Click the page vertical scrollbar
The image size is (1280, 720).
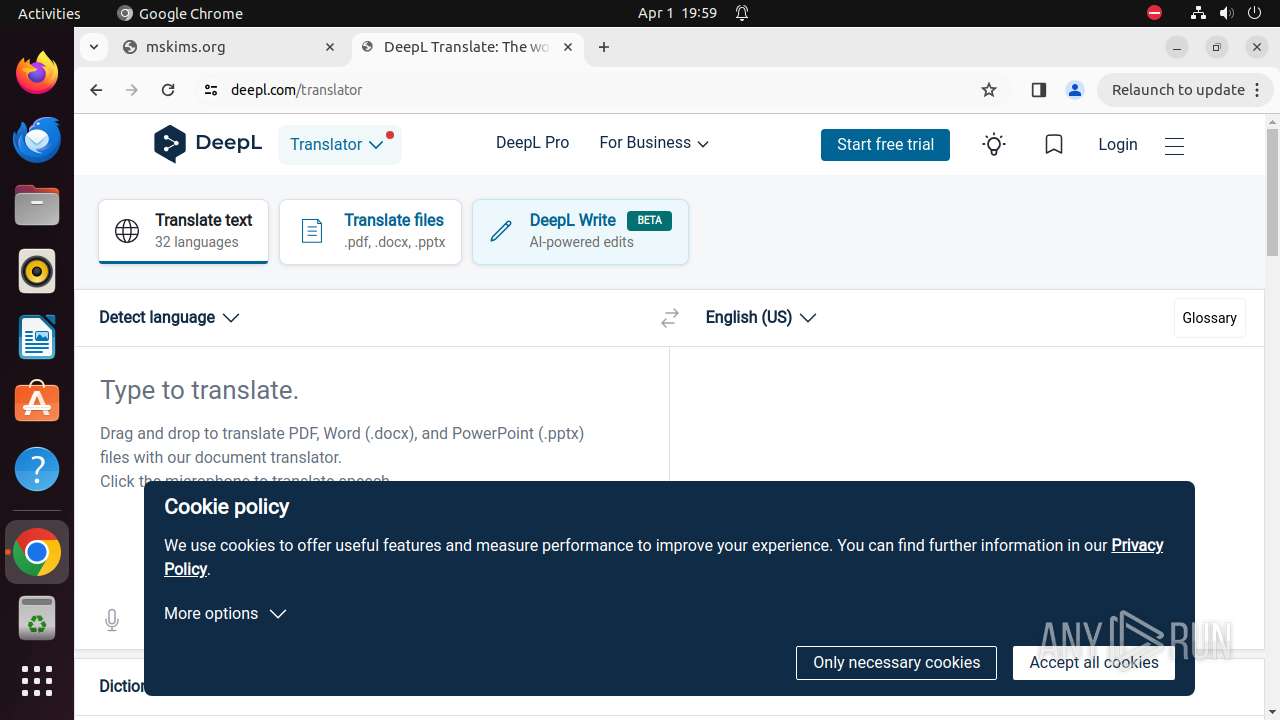pyautogui.click(x=1272, y=192)
